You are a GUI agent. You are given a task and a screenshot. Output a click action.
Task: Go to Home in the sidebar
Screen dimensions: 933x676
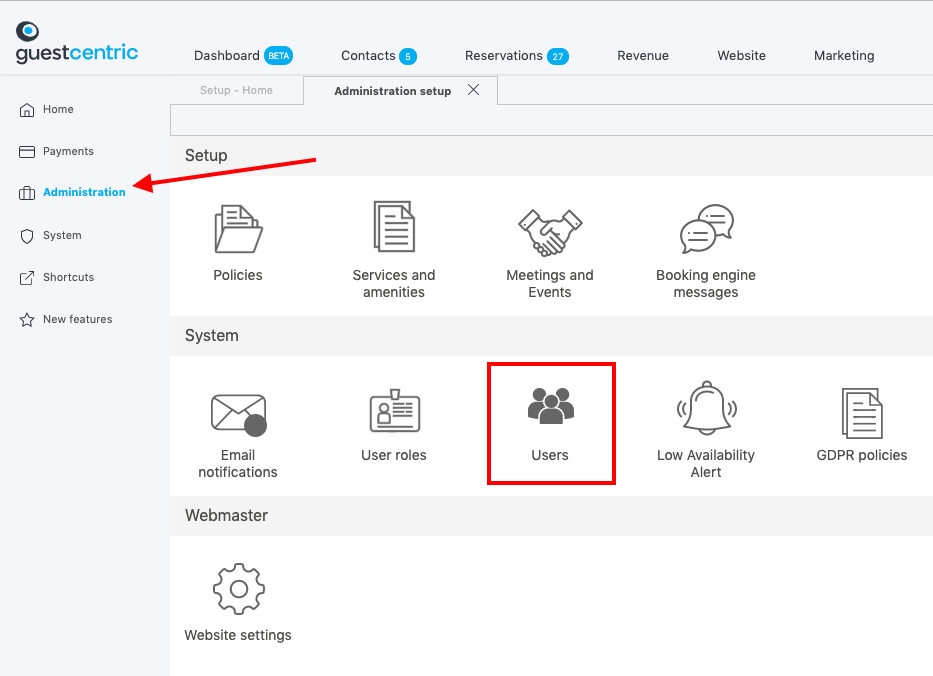coord(58,109)
